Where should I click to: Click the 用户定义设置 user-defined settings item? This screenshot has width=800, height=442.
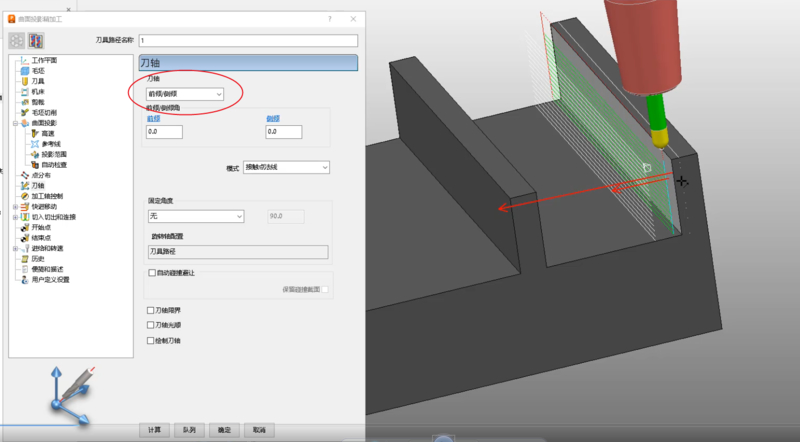click(50, 280)
